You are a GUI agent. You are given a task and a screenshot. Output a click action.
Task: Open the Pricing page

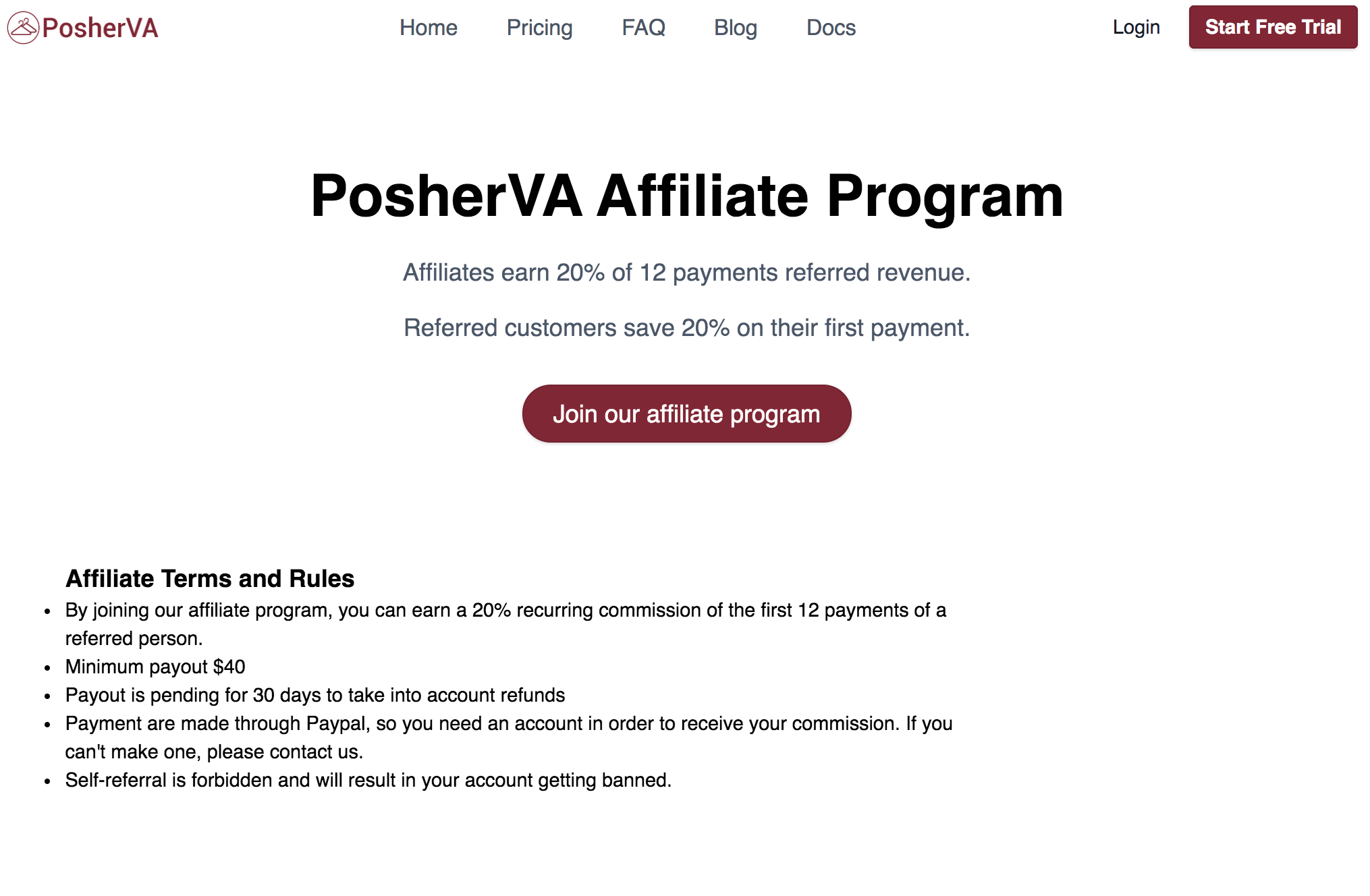point(539,28)
